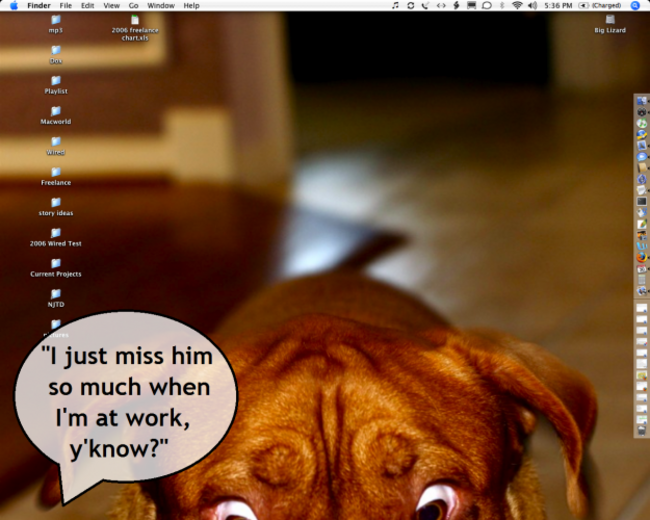
Task: Open the Help menu
Action: click(192, 5)
